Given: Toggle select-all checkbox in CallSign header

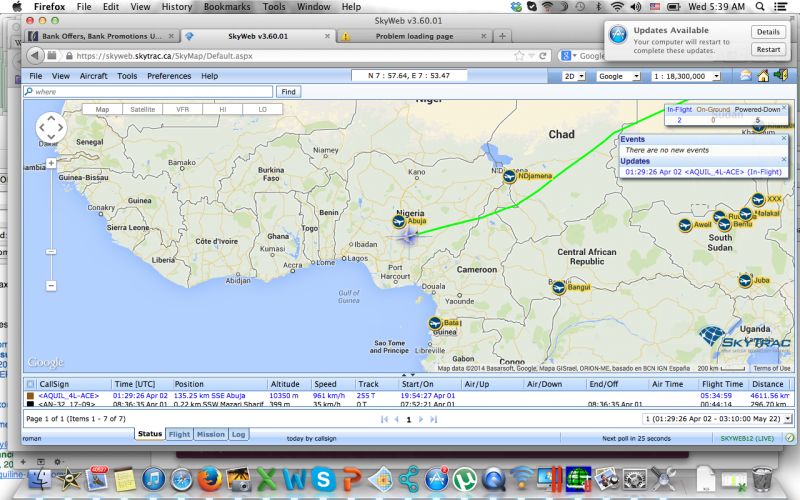Looking at the screenshot, I should click(x=31, y=384).
